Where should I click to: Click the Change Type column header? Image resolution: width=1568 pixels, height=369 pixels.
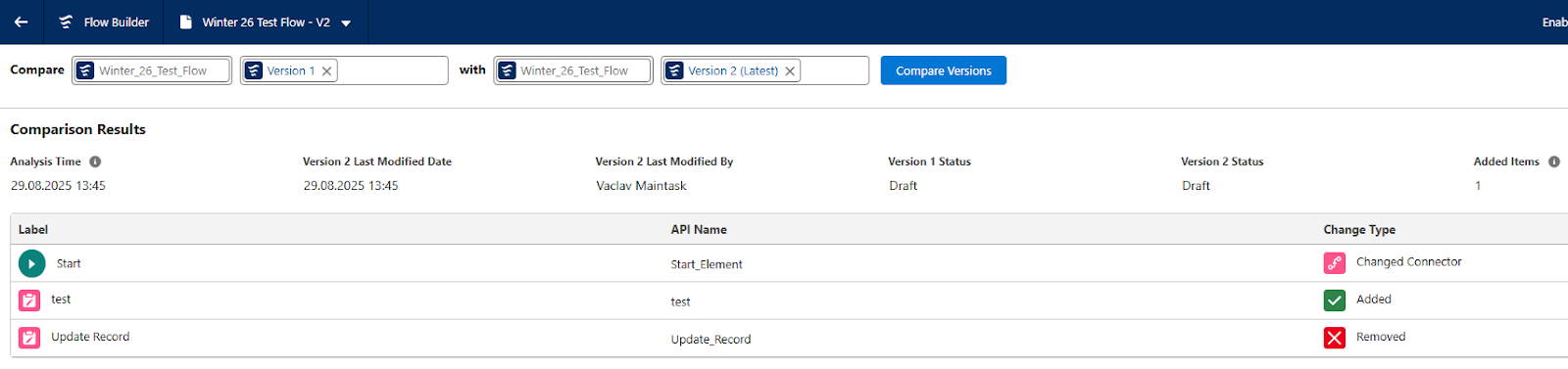[x=1359, y=229]
